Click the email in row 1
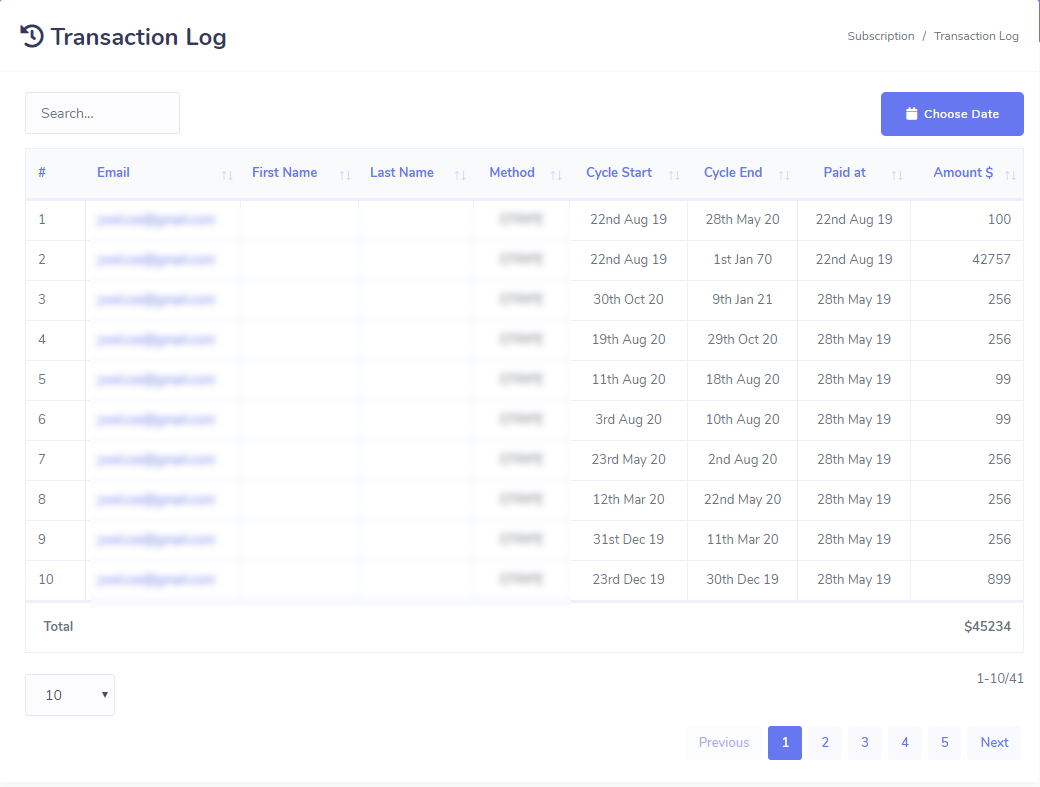1040x787 pixels. (x=156, y=220)
